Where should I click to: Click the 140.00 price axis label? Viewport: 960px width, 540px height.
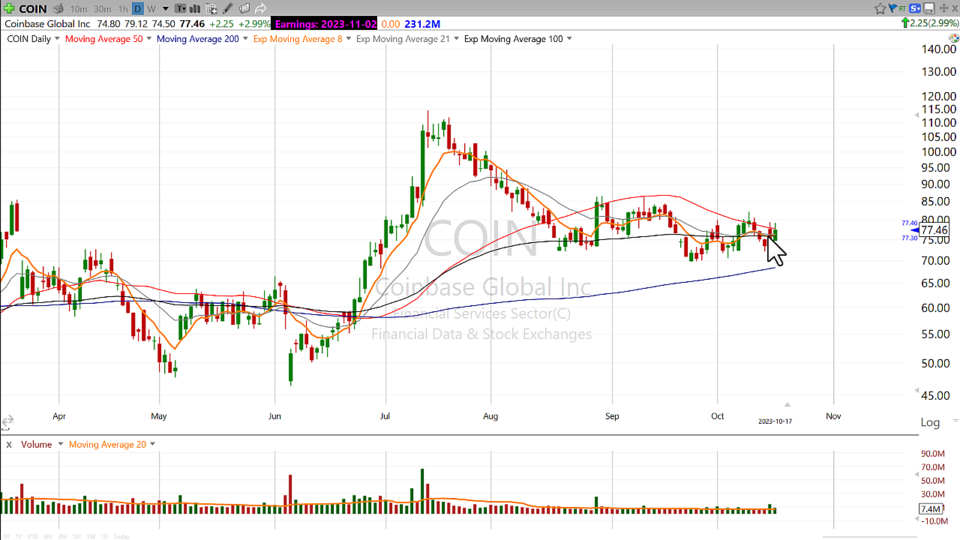click(939, 50)
